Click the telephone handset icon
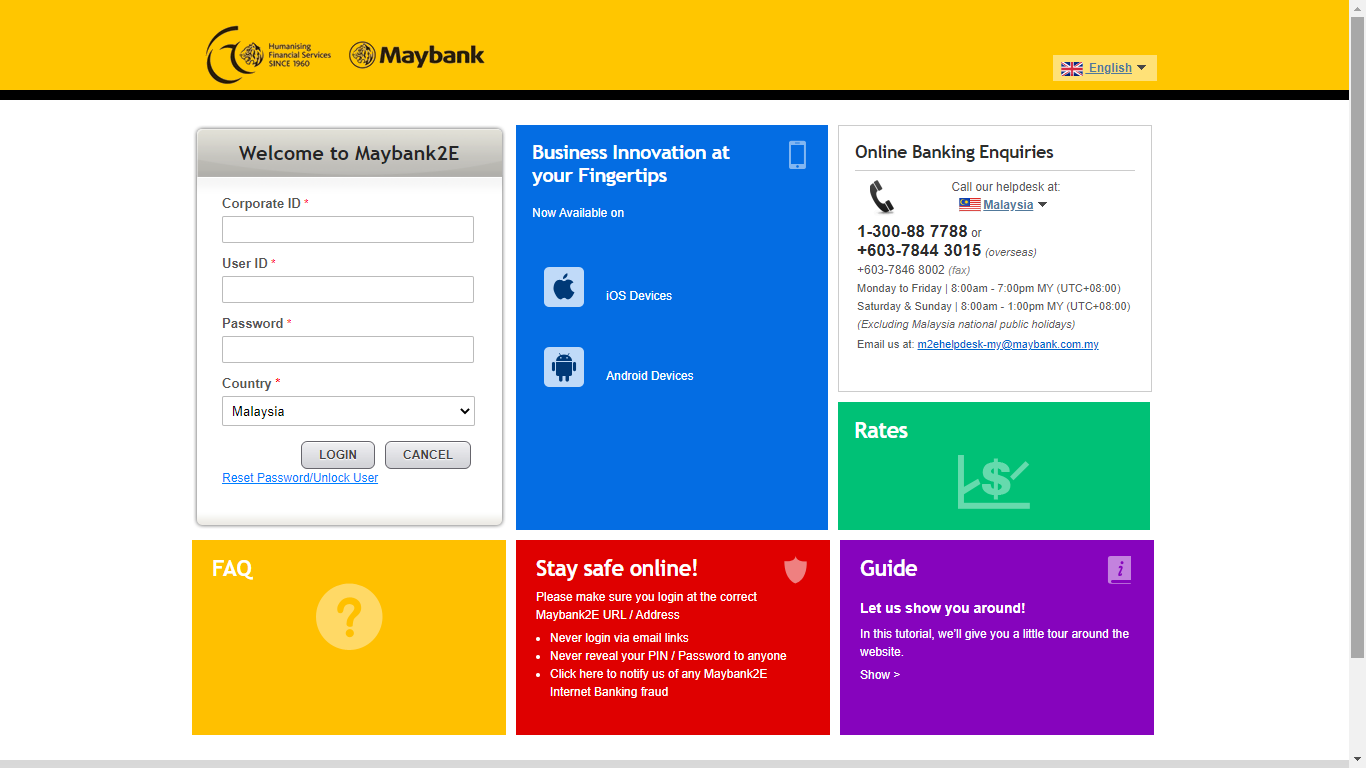 click(x=881, y=197)
